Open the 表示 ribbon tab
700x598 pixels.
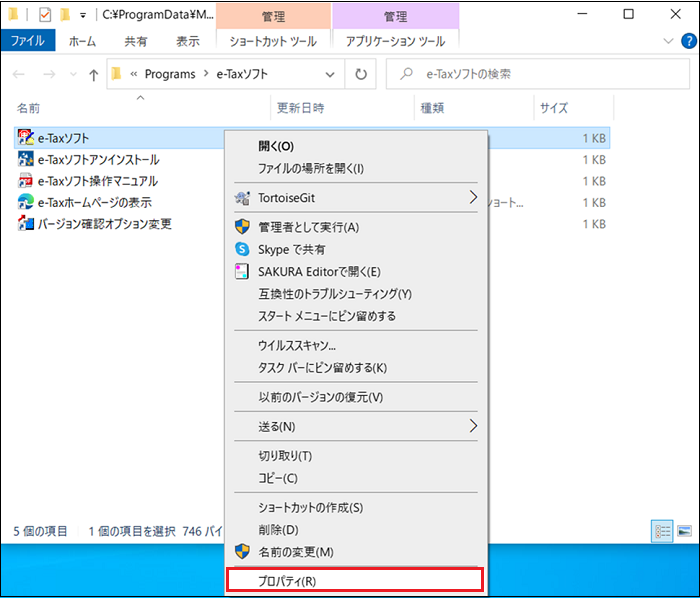pyautogui.click(x=188, y=41)
